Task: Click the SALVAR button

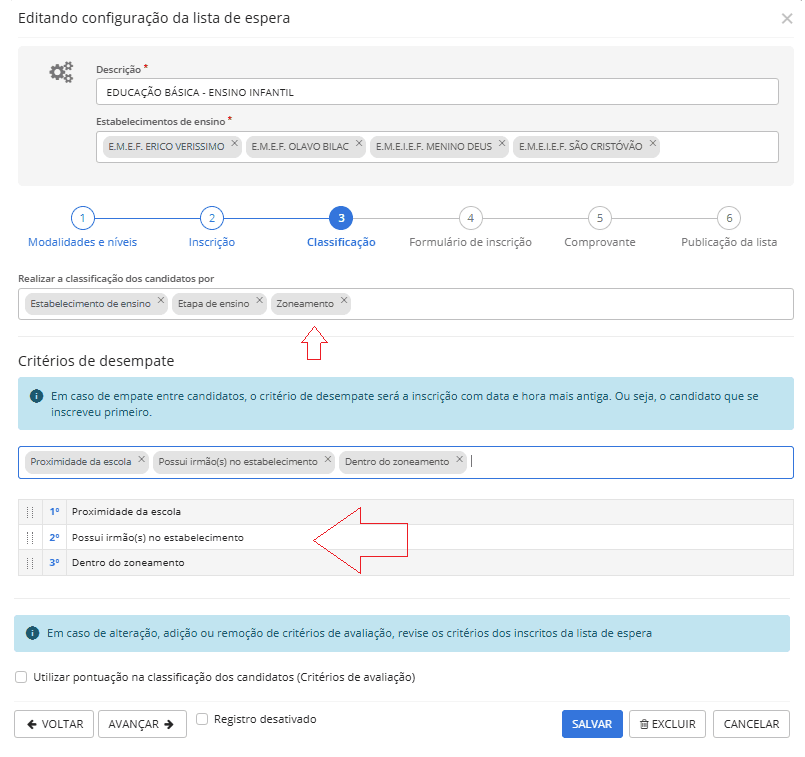Action: pyautogui.click(x=592, y=723)
